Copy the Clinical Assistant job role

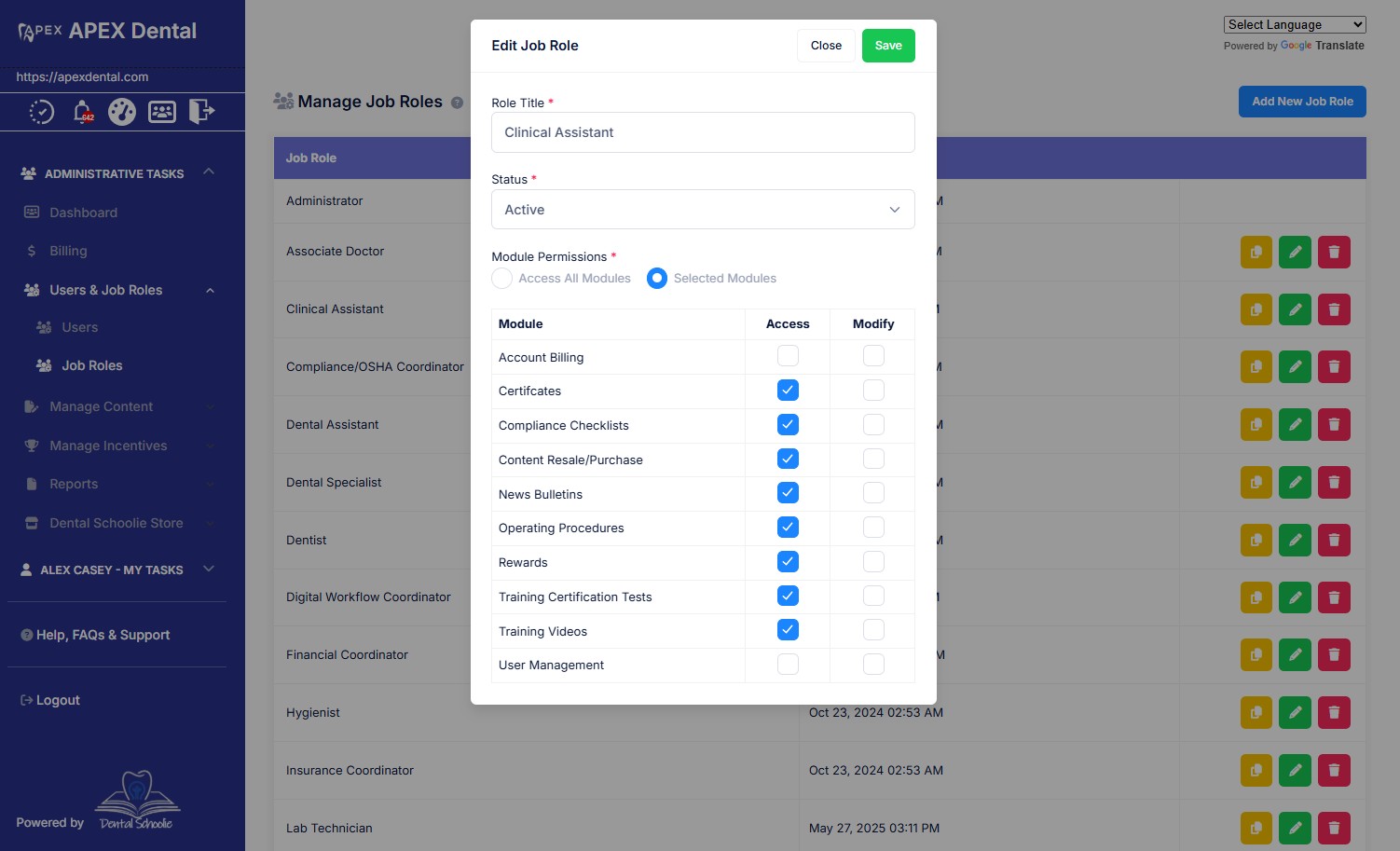(1256, 309)
